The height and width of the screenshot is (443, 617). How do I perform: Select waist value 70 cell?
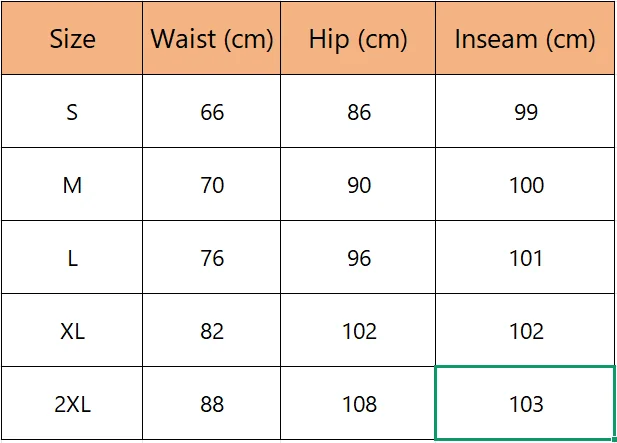(212, 185)
